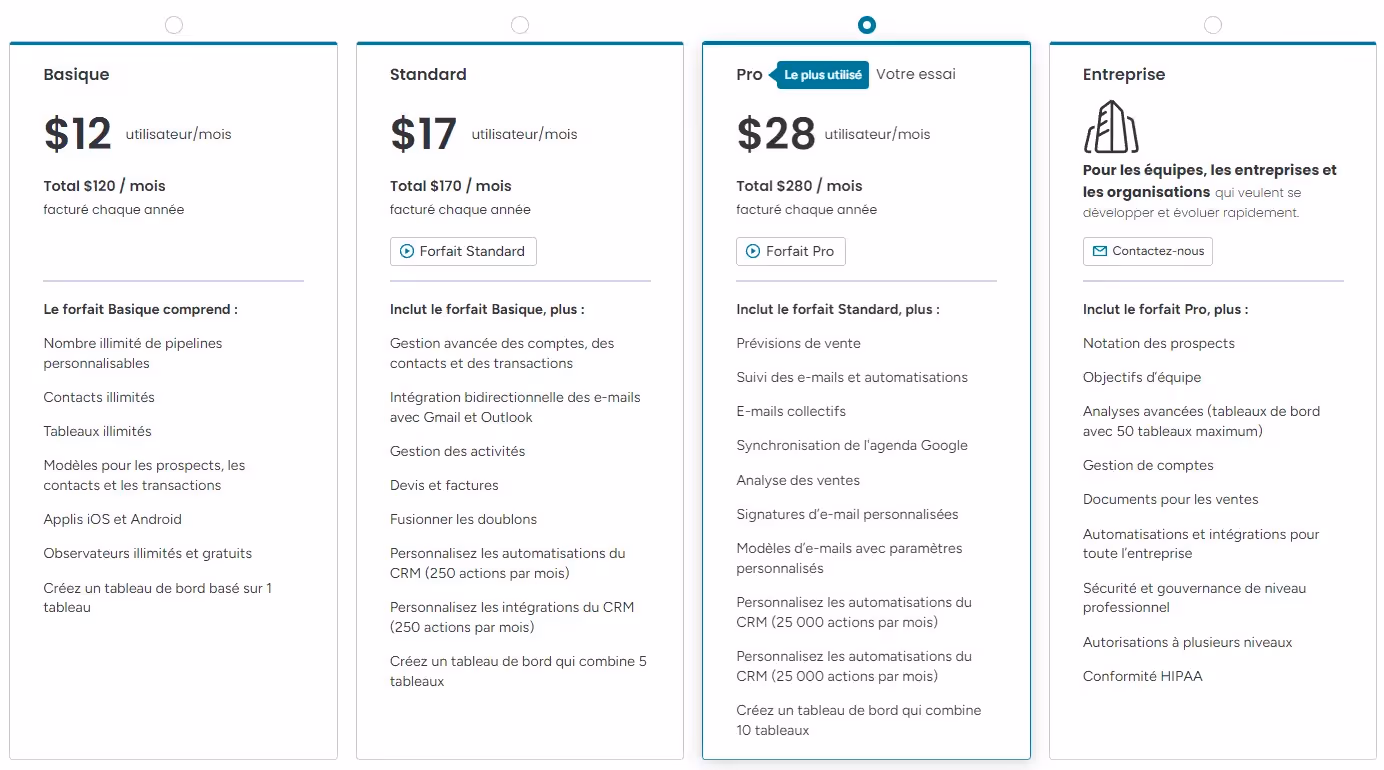Click play icon in Forfait Standard button
1384x770 pixels.
(407, 252)
